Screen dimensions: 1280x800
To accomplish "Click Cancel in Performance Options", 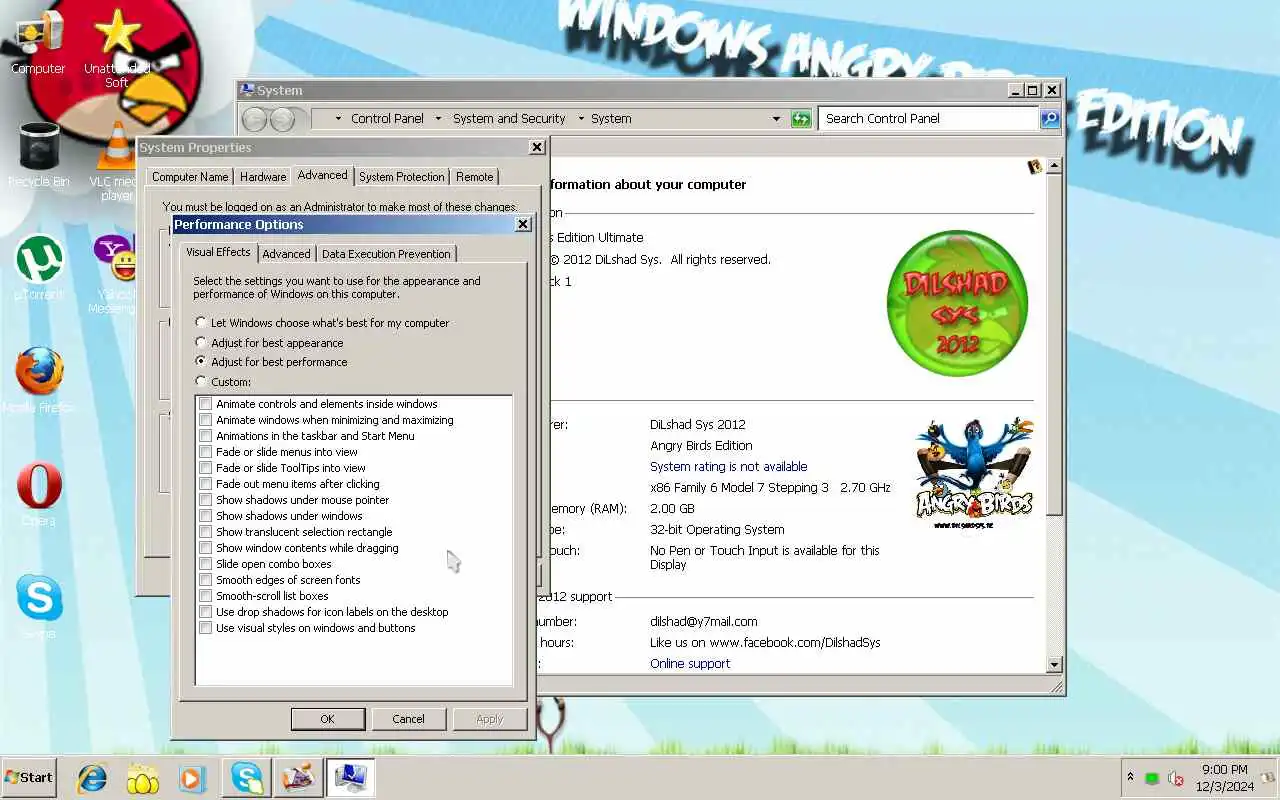I will click(408, 719).
